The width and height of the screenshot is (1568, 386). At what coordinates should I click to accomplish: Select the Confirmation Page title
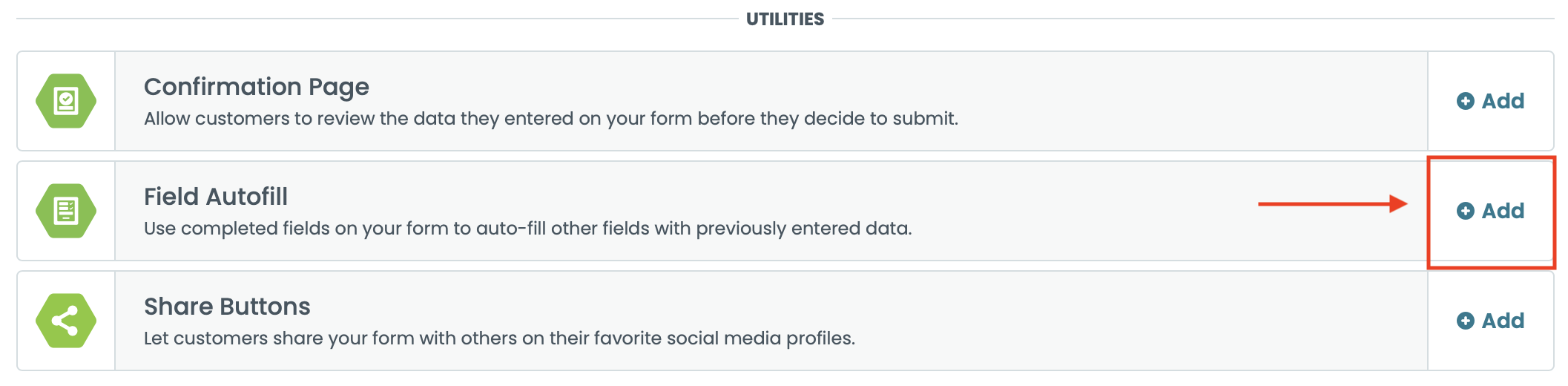pos(256,87)
